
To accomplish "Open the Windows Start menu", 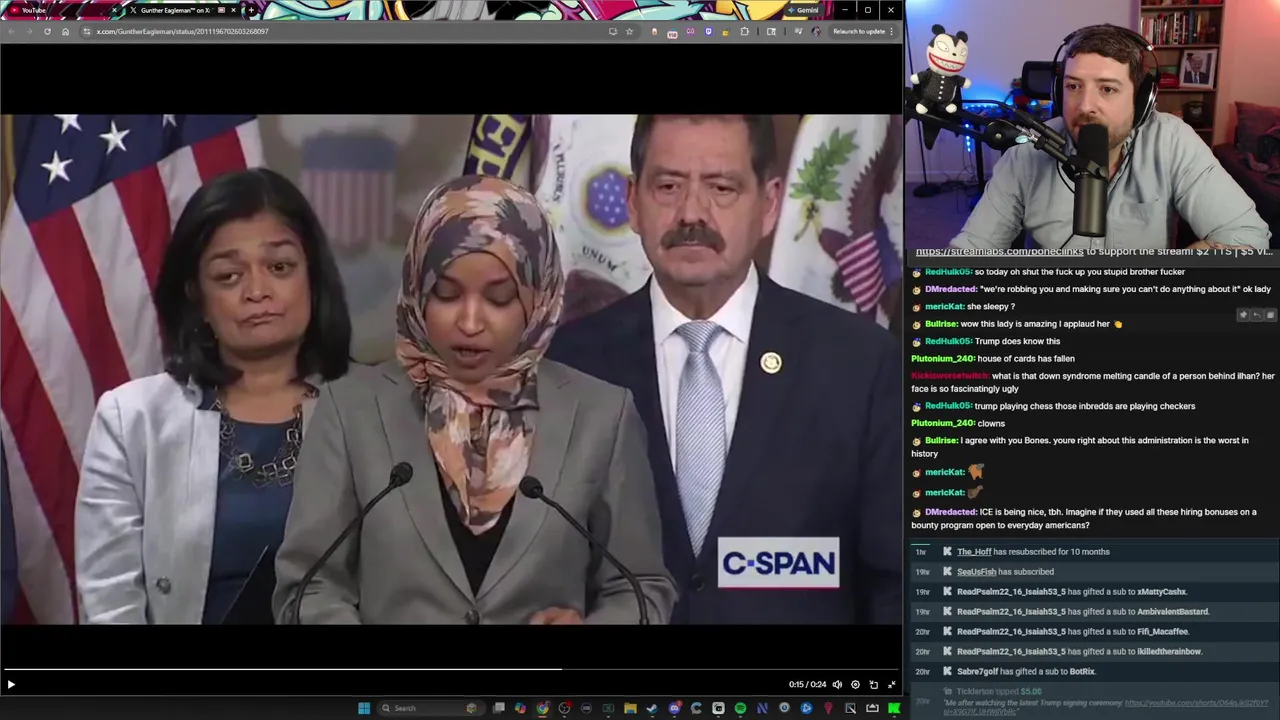I will [364, 708].
